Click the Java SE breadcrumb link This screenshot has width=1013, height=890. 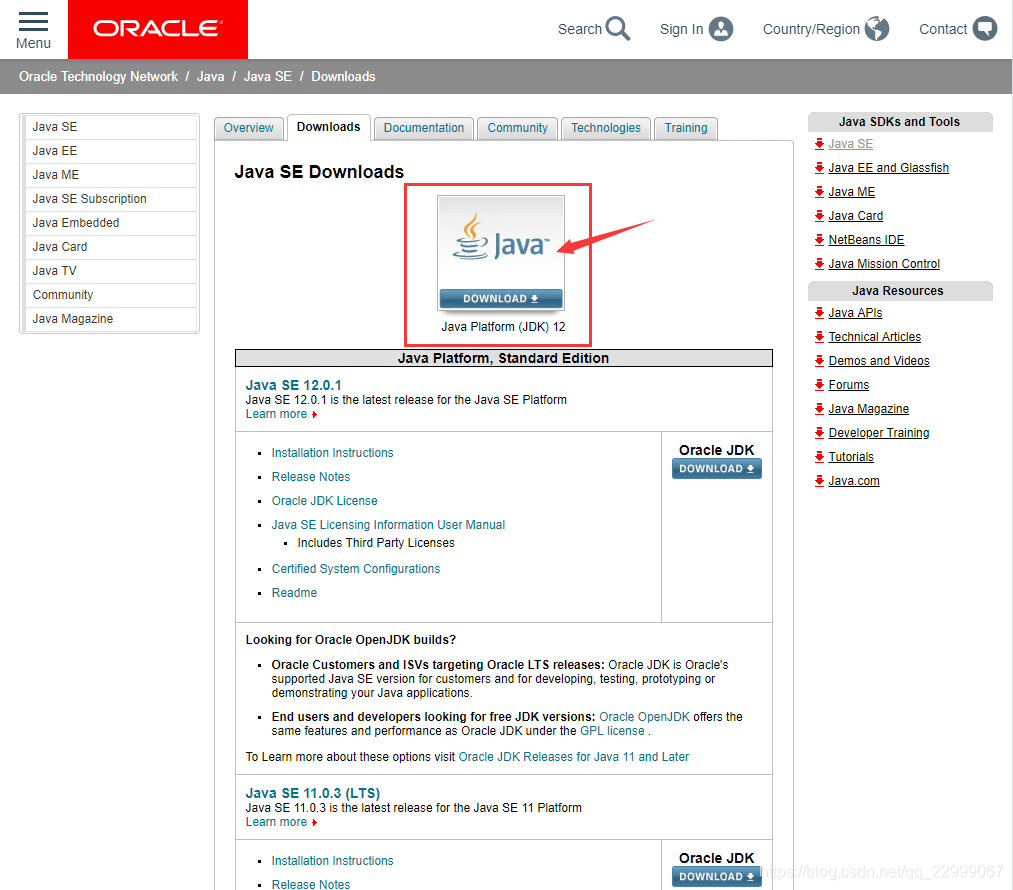pyautogui.click(x=267, y=76)
